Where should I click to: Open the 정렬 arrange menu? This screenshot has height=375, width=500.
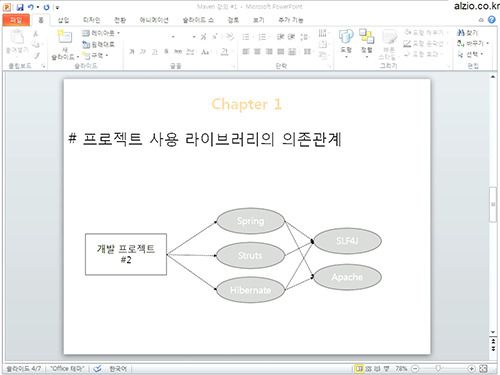[366, 43]
